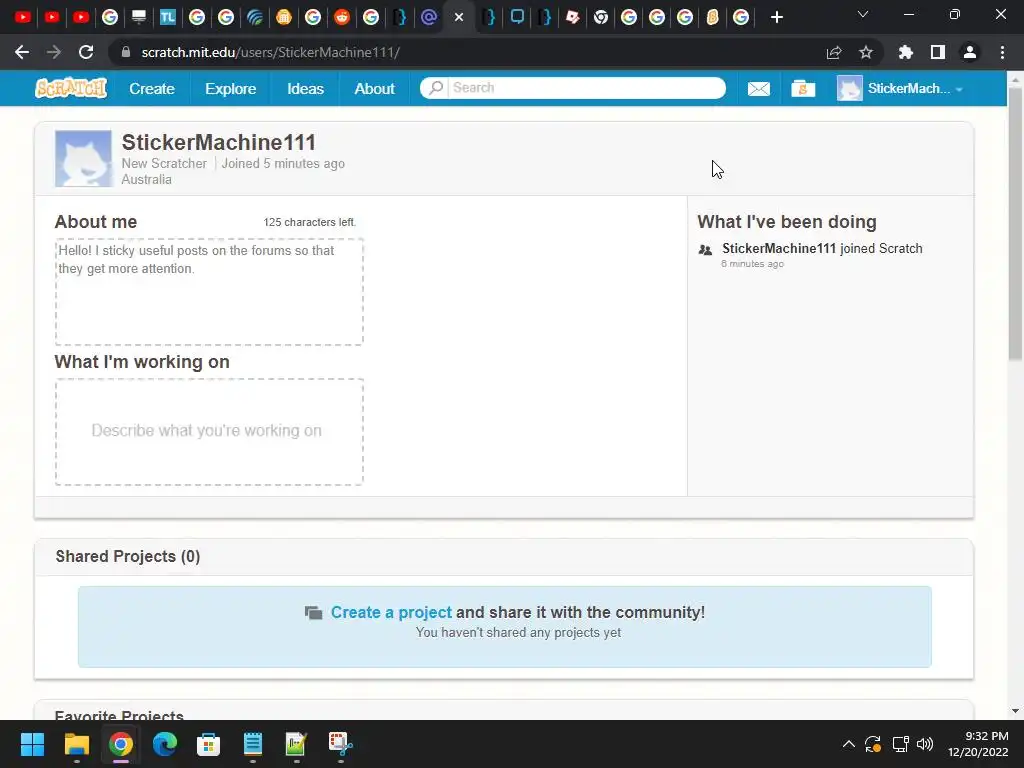Click the 'Australia' location text
Viewport: 1024px width, 768px height.
pyautogui.click(x=146, y=180)
